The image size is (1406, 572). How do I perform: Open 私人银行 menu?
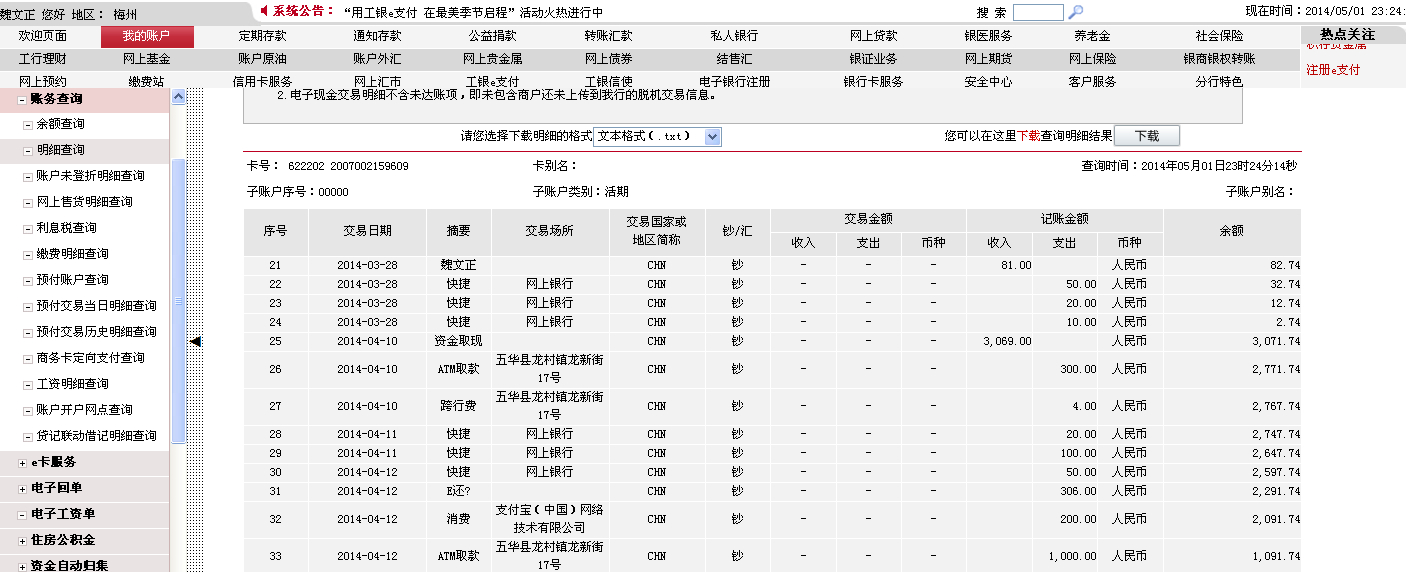pos(734,36)
